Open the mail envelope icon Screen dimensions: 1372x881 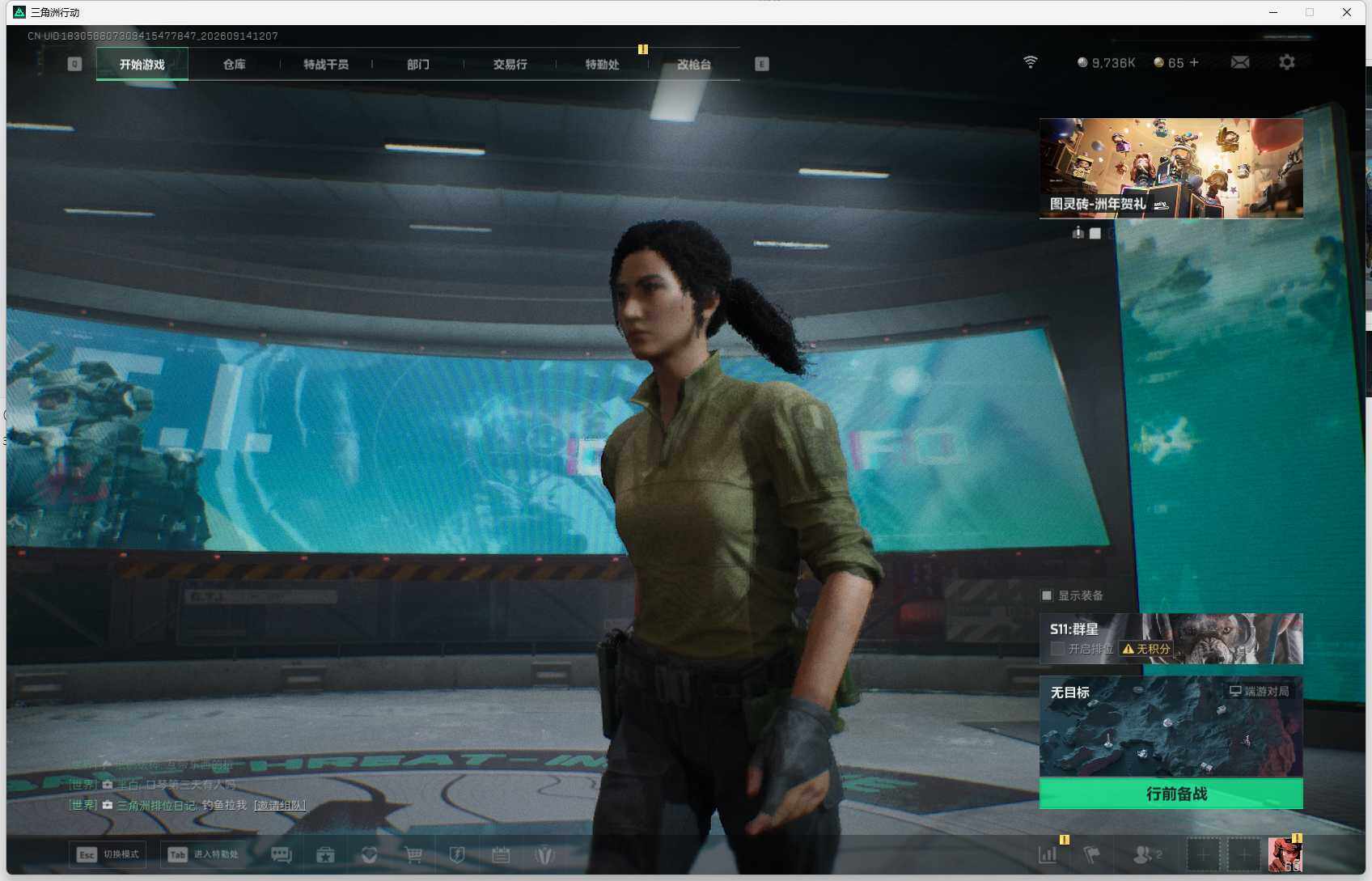1239,62
